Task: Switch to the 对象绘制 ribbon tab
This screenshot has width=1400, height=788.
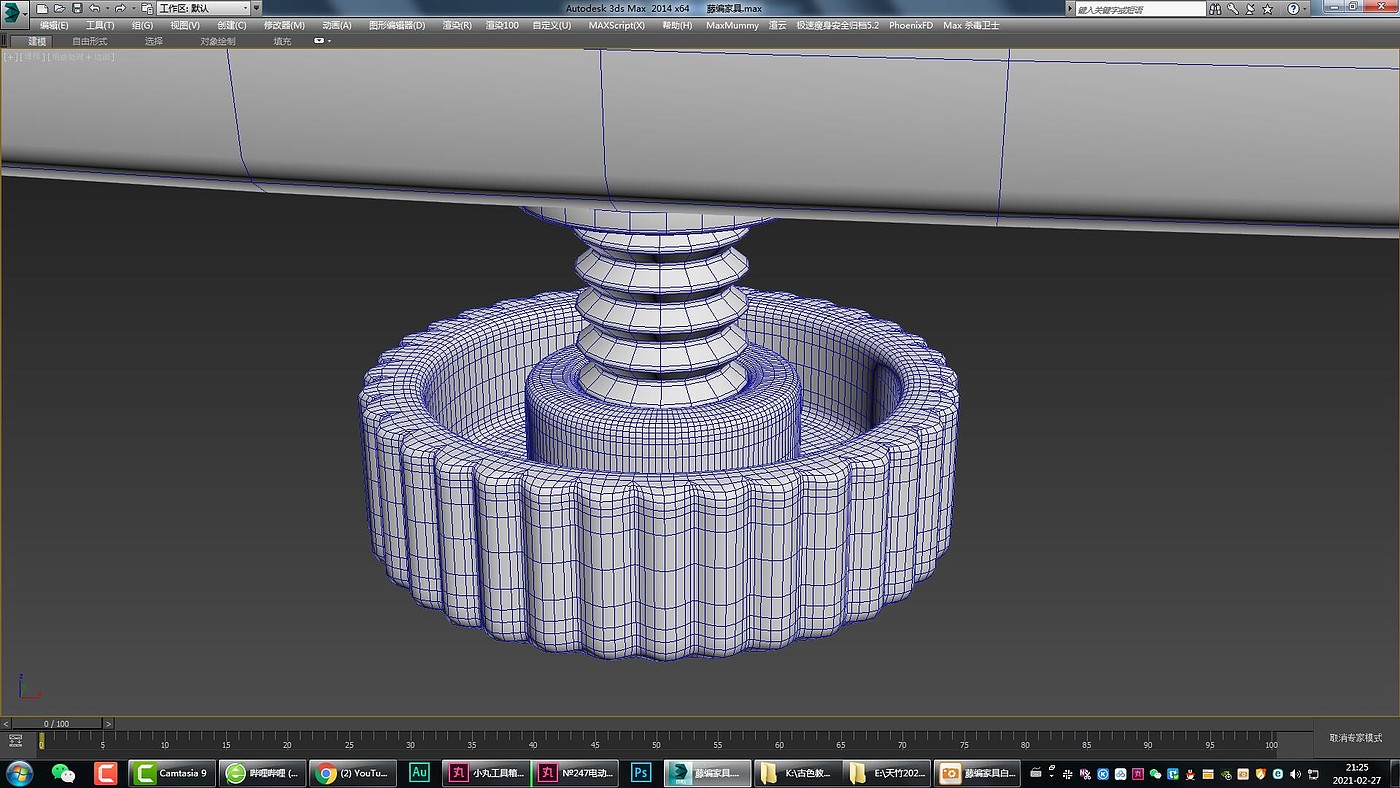Action: [x=217, y=41]
